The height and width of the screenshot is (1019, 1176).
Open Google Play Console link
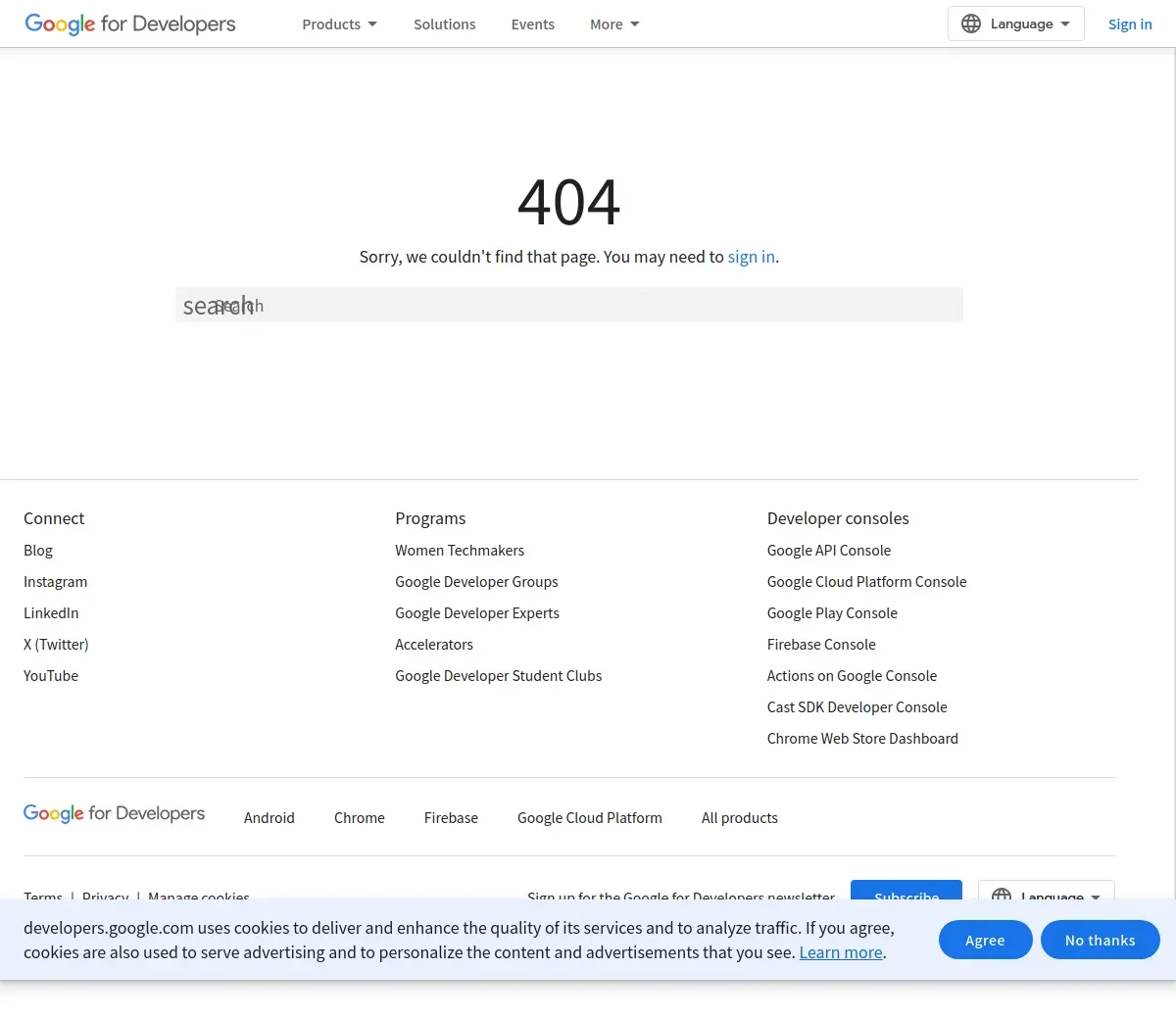832,613
